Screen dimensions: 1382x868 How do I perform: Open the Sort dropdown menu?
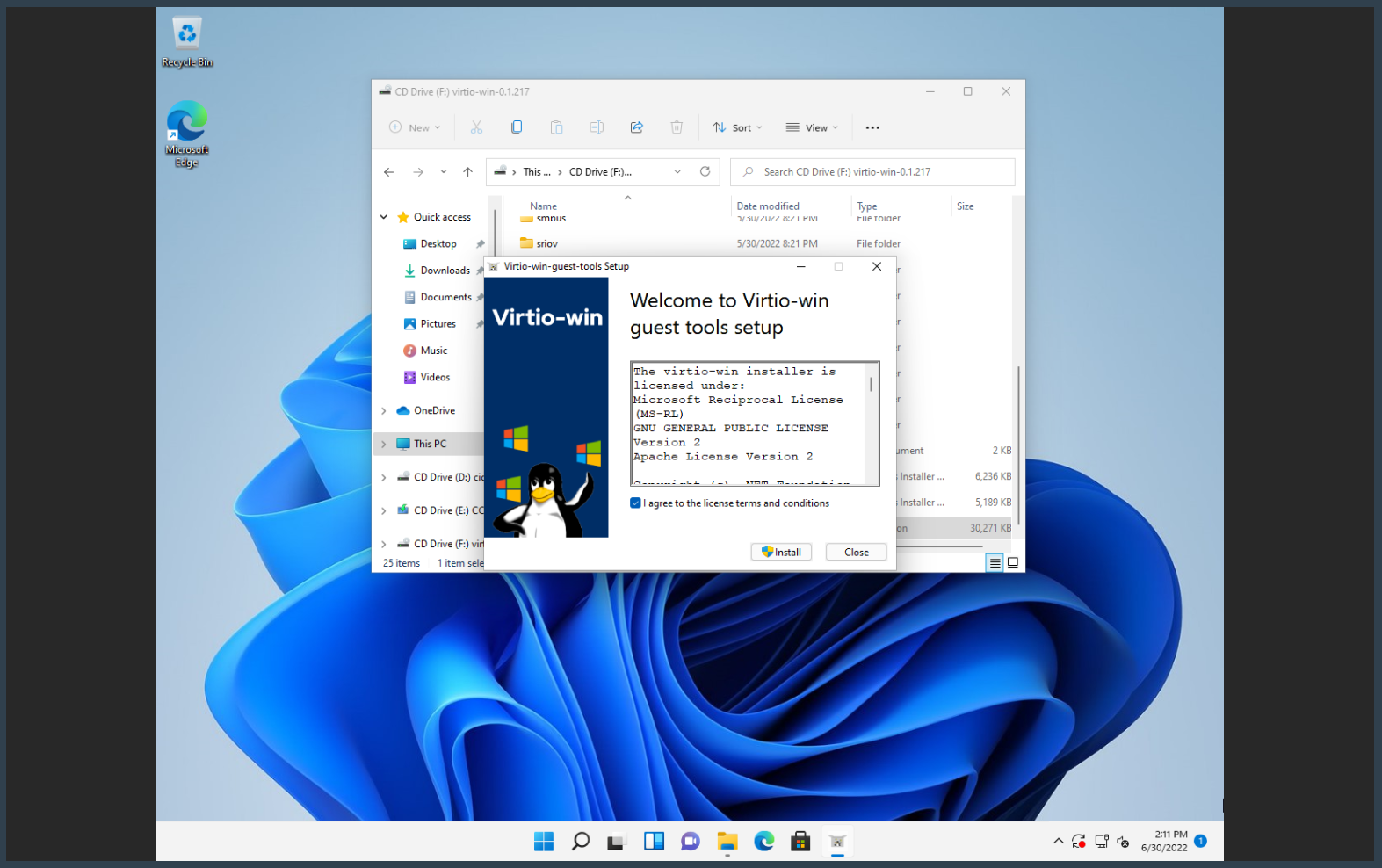coord(738,127)
